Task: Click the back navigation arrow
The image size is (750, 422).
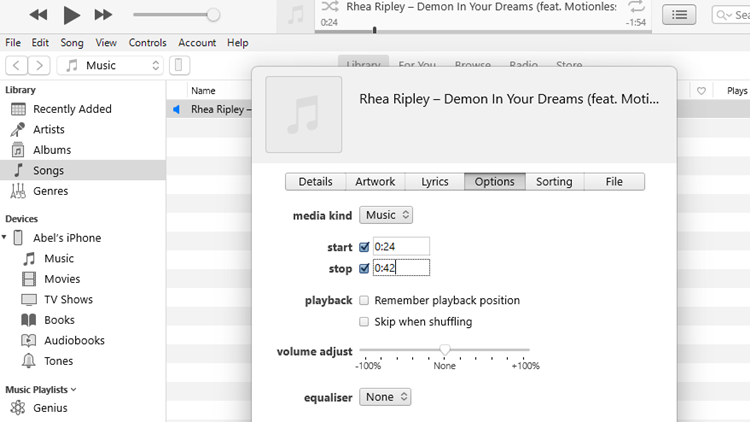Action: click(16, 65)
